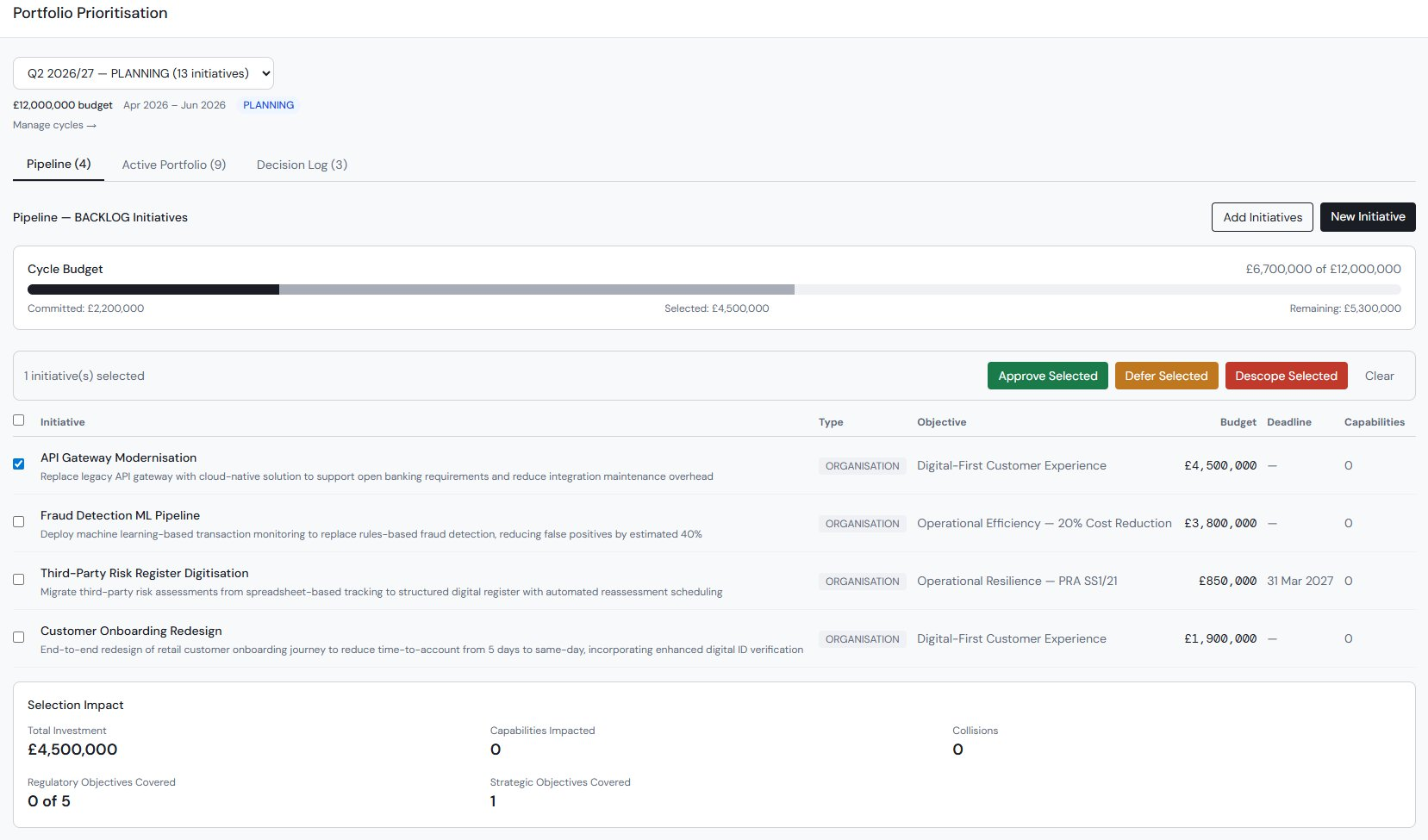1428x840 pixels.
Task: Click the Manage cycles link
Action: click(x=53, y=125)
